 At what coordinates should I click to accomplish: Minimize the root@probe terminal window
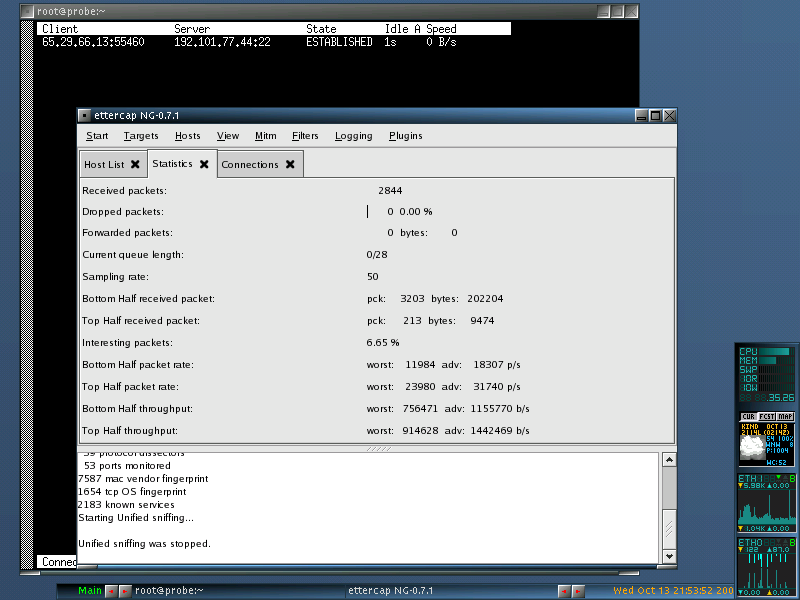pyautogui.click(x=604, y=11)
